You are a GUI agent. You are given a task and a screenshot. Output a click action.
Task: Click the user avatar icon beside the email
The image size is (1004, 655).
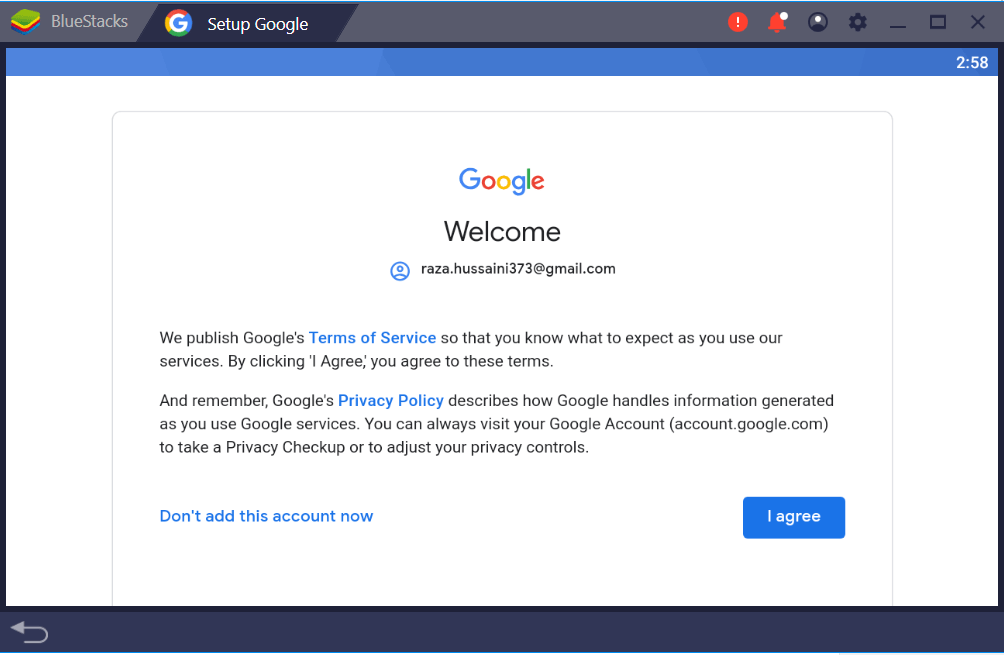(400, 271)
